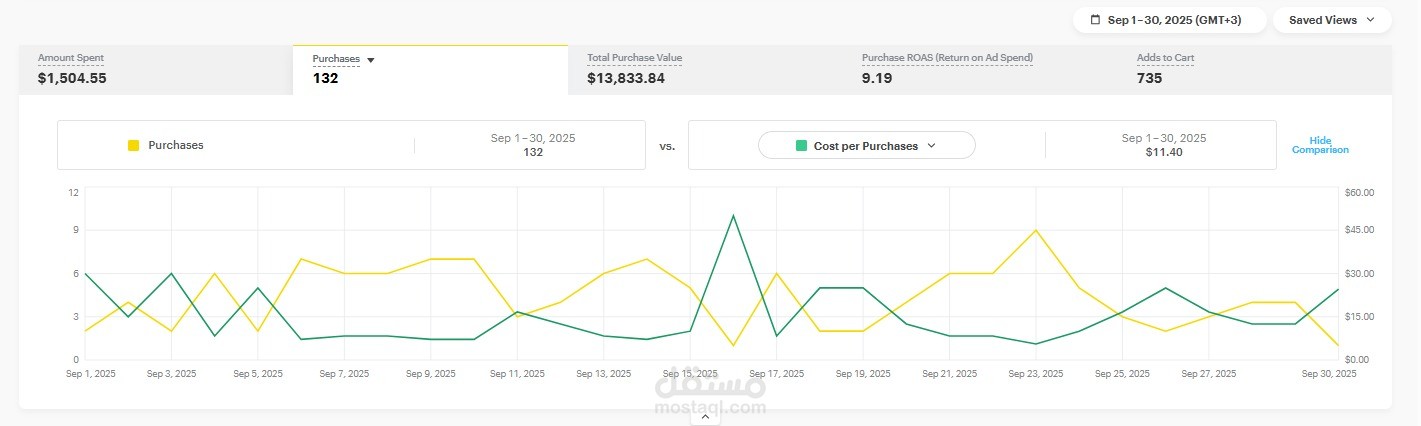
Task: Click the Sep 3, 2025 axis label
Action: 171,374
